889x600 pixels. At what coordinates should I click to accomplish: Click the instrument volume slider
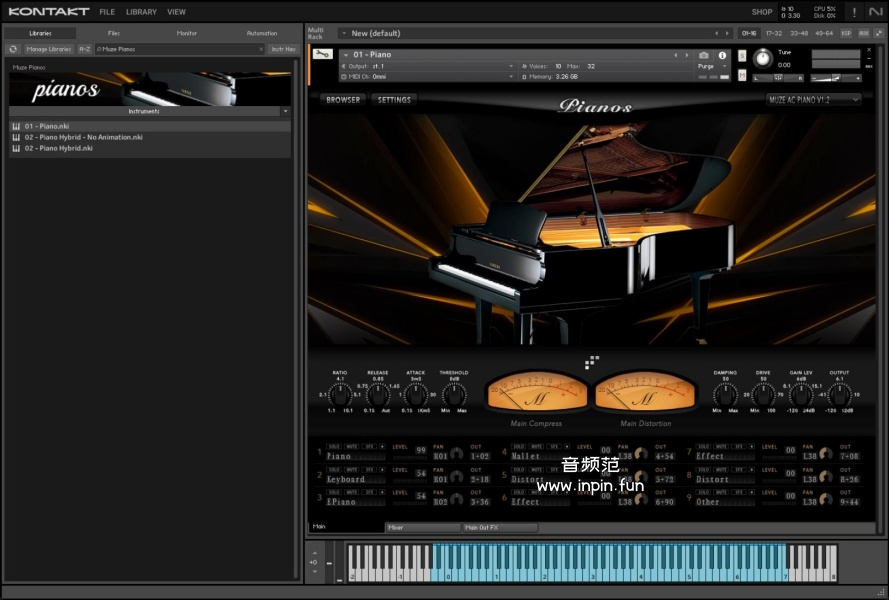[835, 77]
